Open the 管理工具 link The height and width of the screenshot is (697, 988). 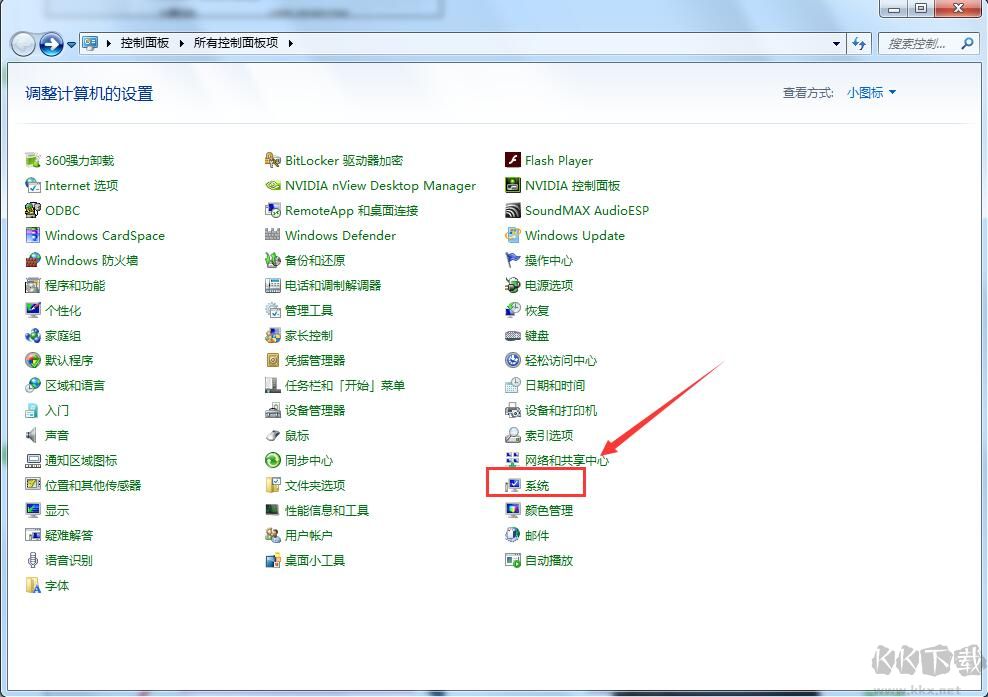coord(309,311)
